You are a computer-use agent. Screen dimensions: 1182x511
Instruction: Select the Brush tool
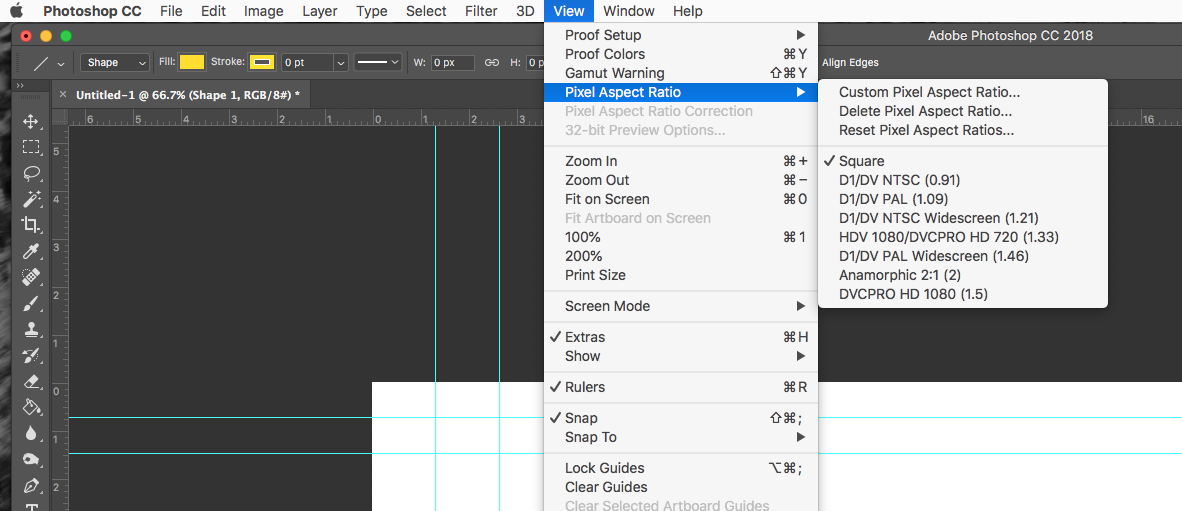(x=31, y=303)
